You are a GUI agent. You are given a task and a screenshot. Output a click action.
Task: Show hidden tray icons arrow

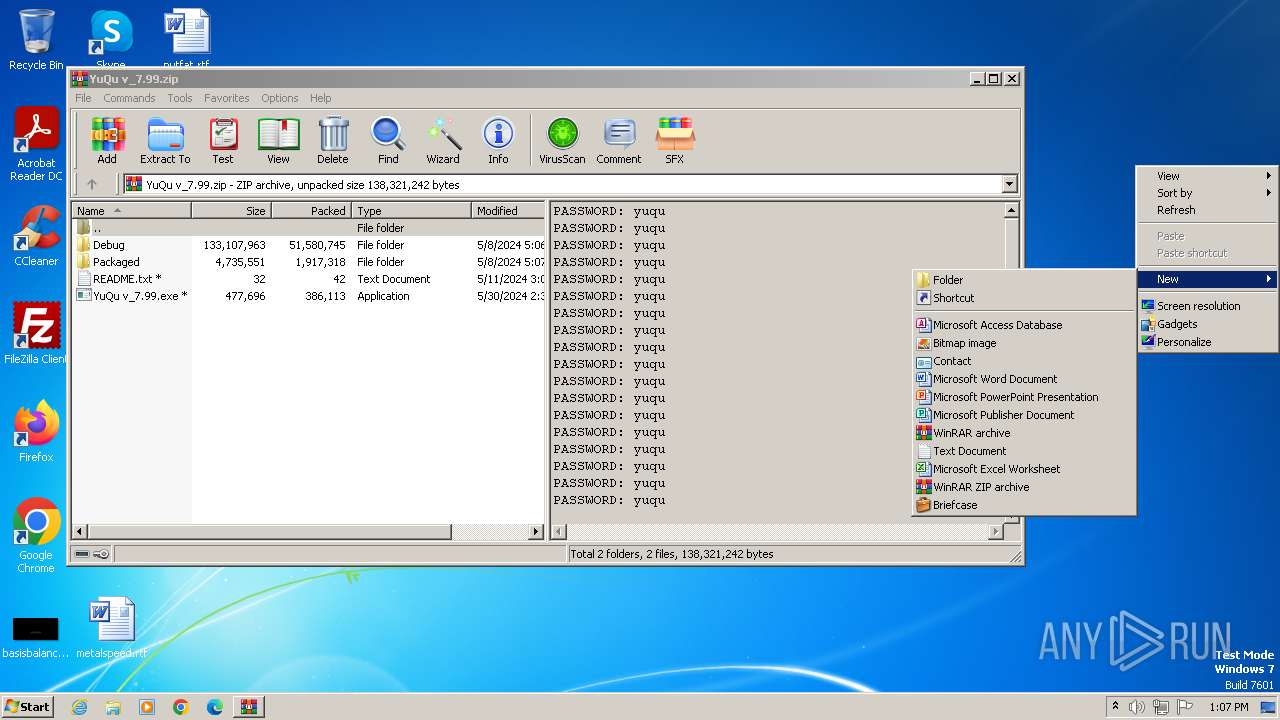(x=1116, y=707)
